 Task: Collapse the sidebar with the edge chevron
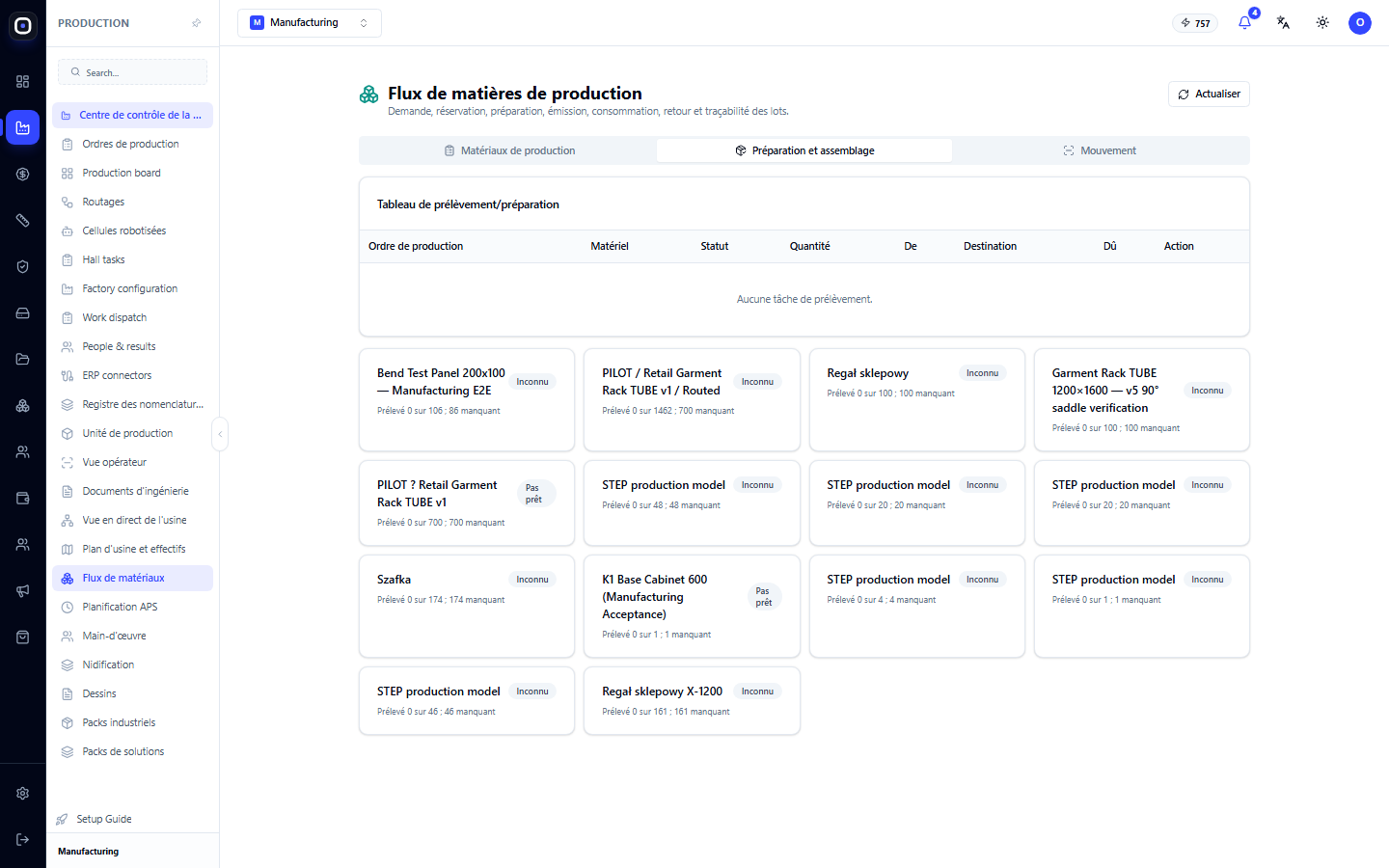click(x=220, y=434)
